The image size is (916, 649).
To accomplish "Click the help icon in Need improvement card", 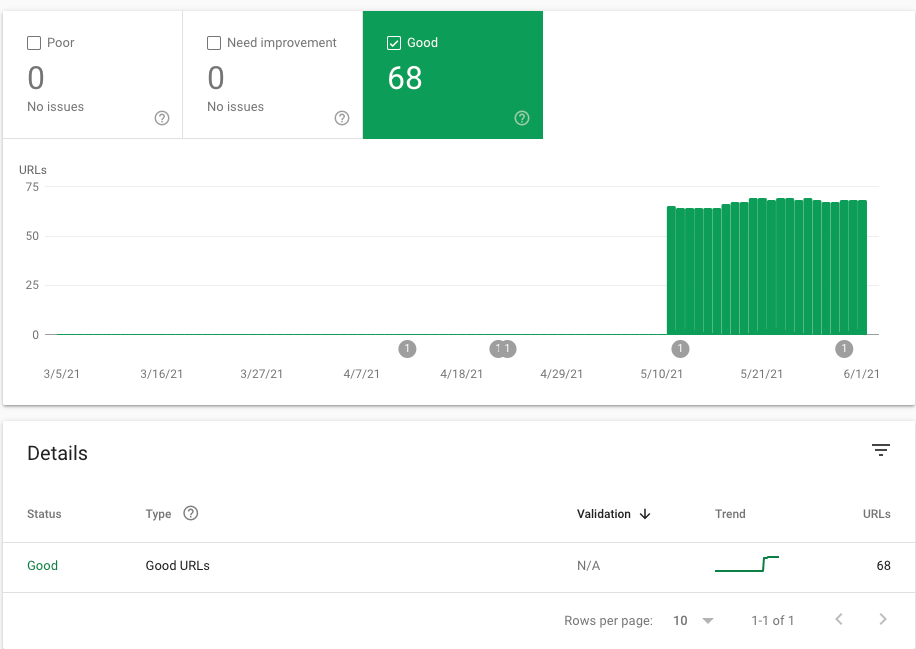I will point(342,118).
